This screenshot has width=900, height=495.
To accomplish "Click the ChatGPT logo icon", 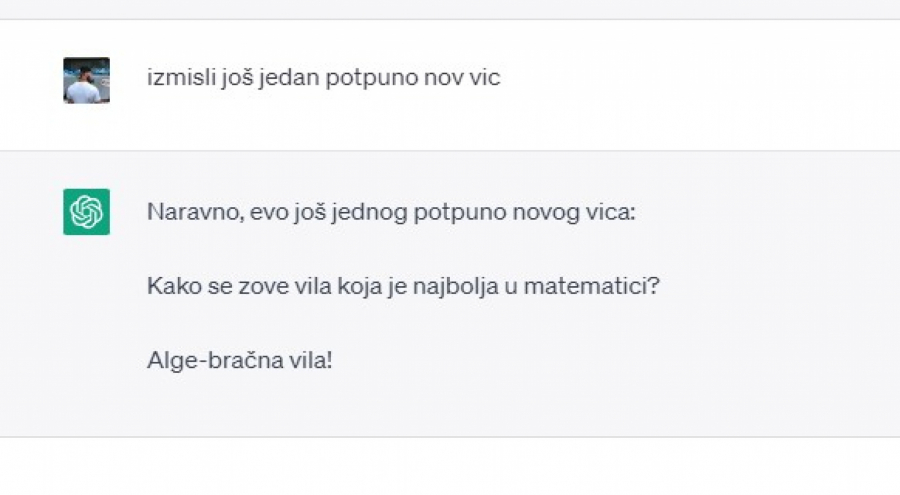I will point(86,212).
